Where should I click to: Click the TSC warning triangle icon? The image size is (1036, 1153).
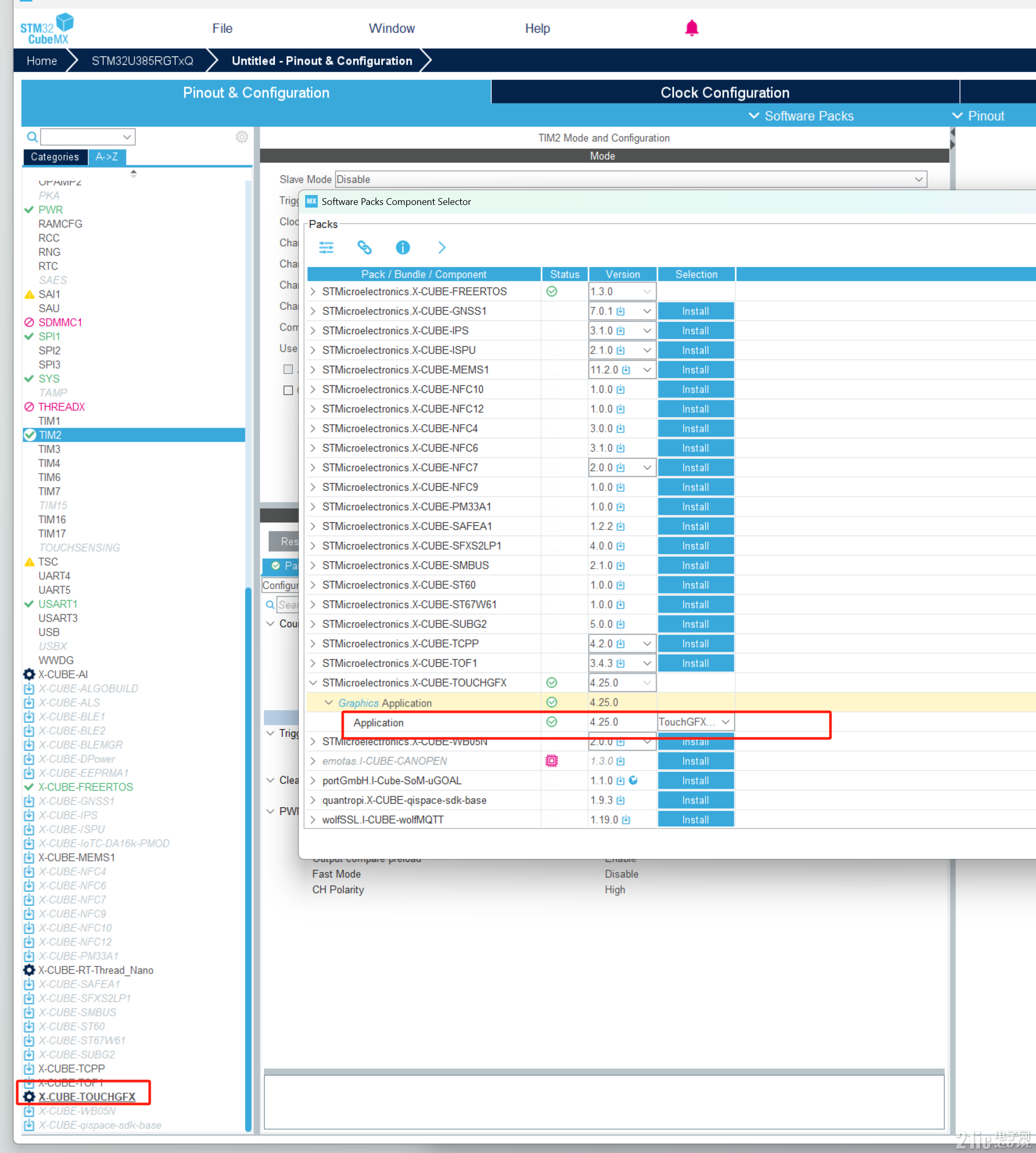click(x=30, y=562)
